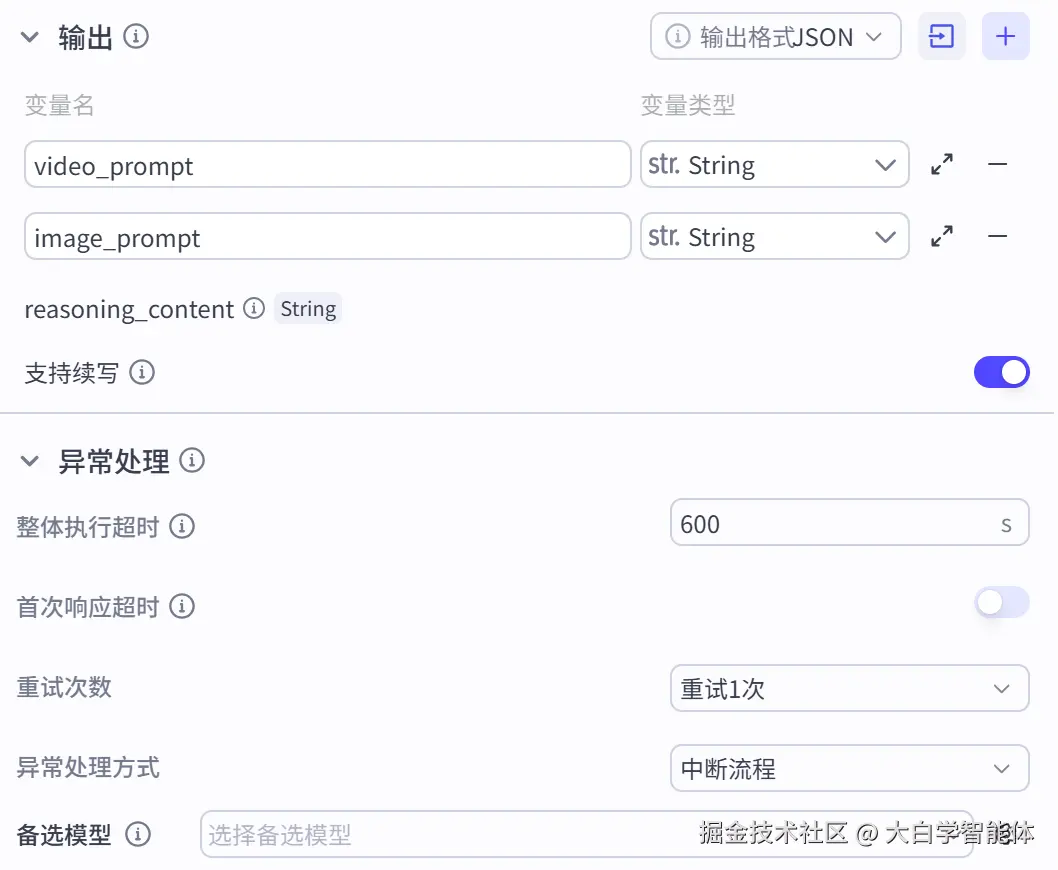Click info icon next to 整体执行超时
The height and width of the screenshot is (870, 1058).
(x=182, y=526)
